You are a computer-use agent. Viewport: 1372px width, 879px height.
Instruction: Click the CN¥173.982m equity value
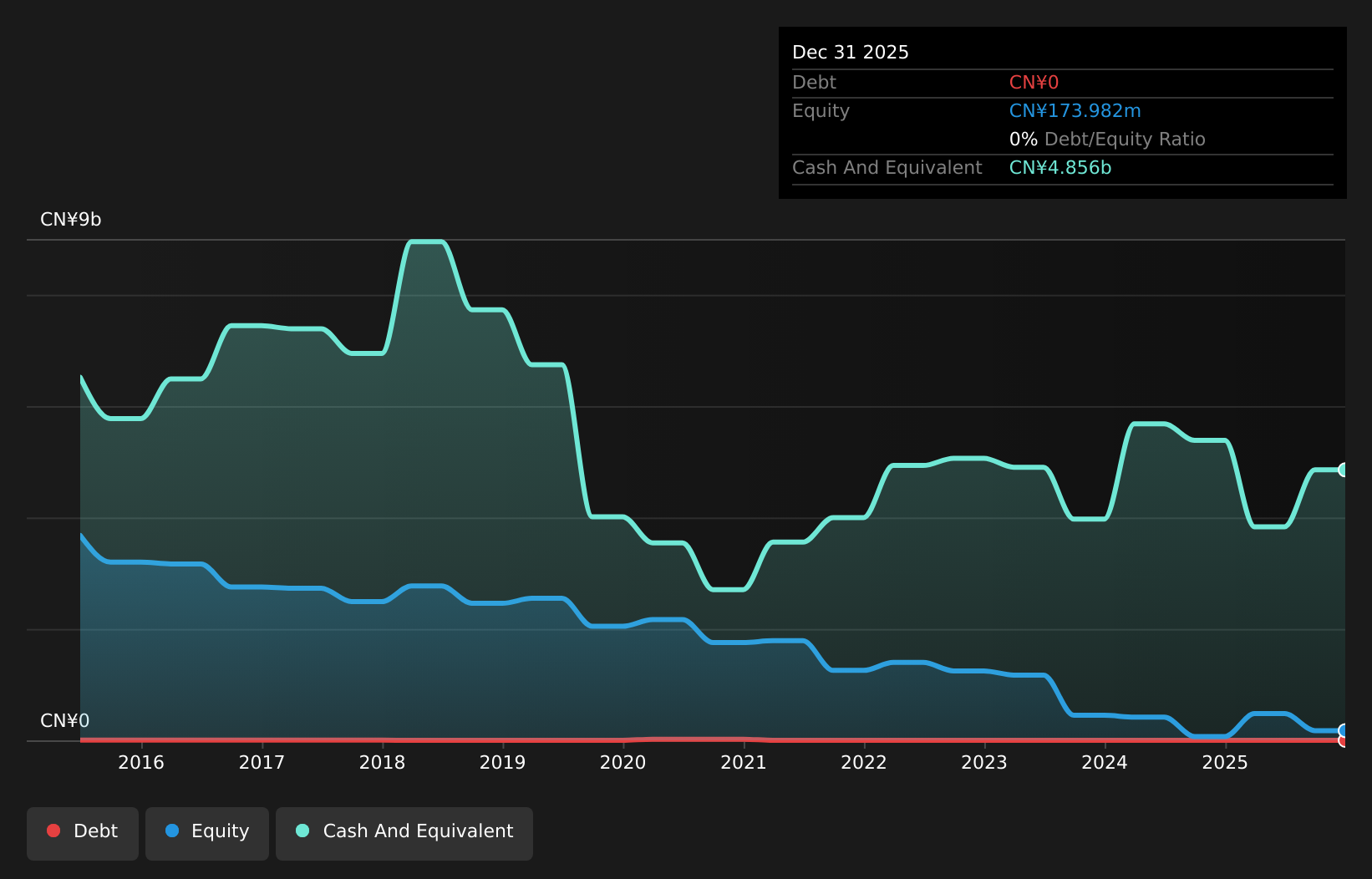[x=1075, y=111]
